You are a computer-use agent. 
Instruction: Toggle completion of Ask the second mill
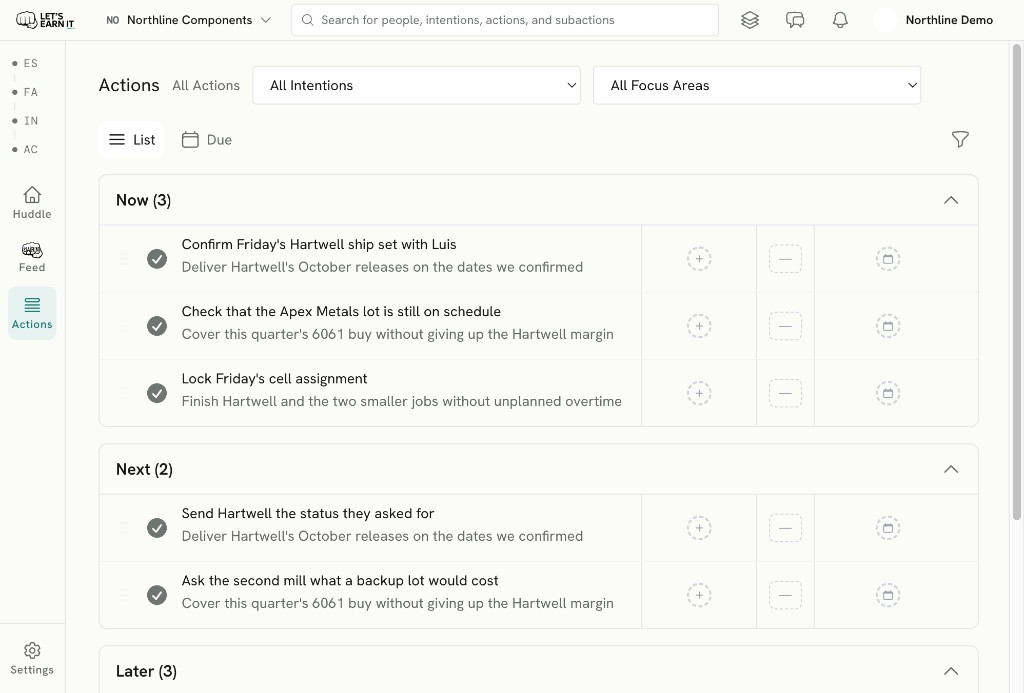(157, 595)
